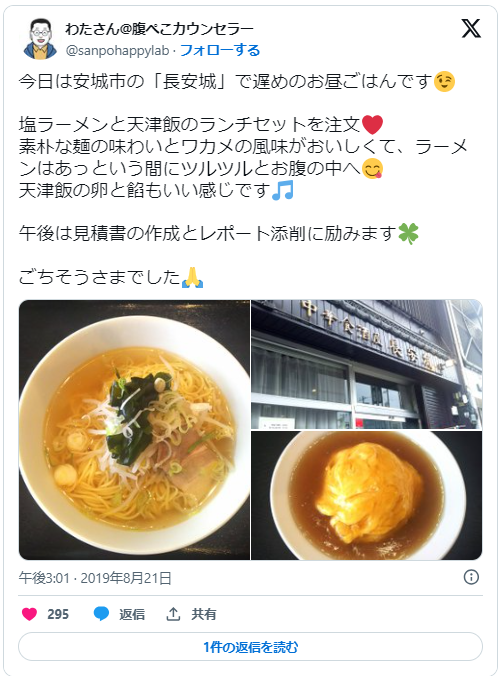Open the @sanpohappylab handle
The height and width of the screenshot is (685, 502).
117,51
